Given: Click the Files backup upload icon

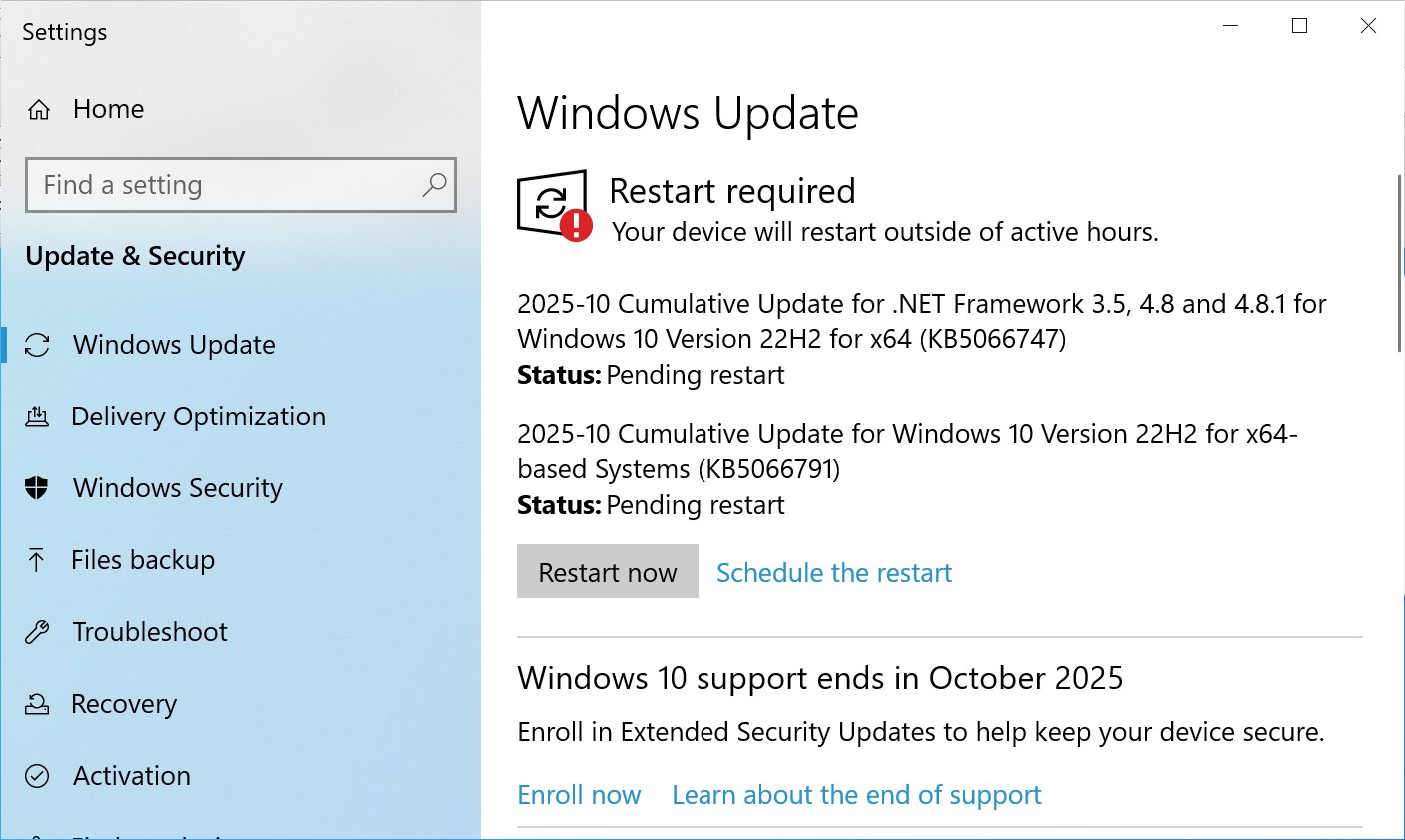Looking at the screenshot, I should 38,560.
